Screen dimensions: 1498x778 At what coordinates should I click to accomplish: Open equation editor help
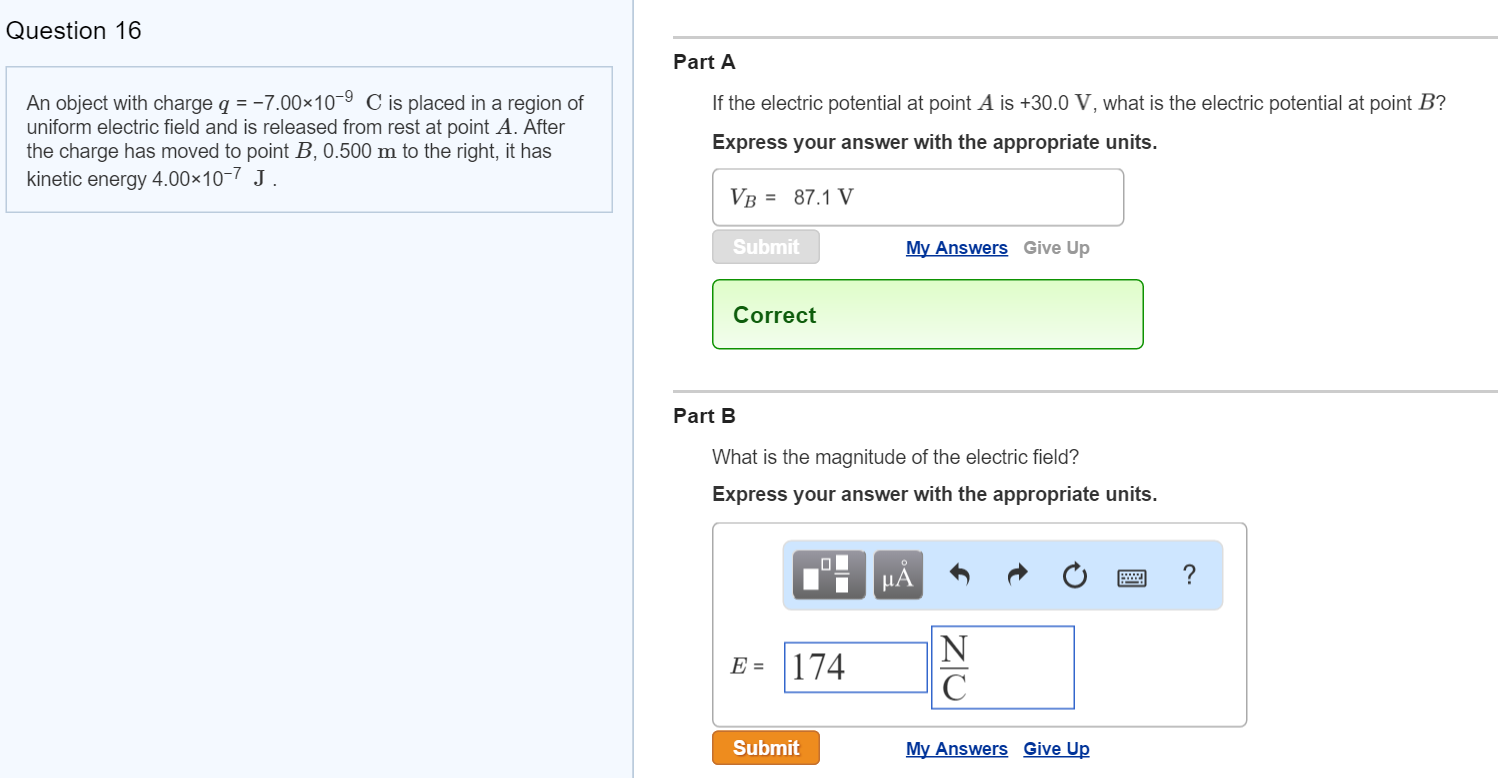(x=1189, y=575)
